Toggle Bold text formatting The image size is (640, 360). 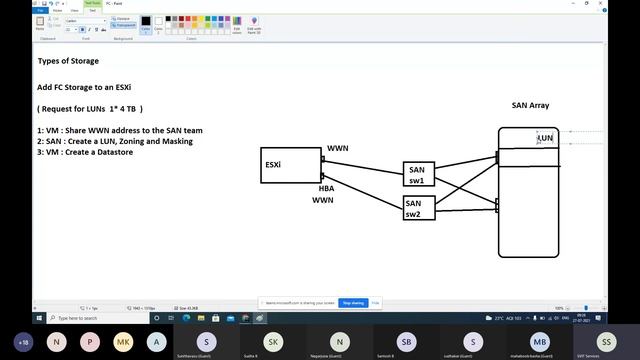point(82,30)
